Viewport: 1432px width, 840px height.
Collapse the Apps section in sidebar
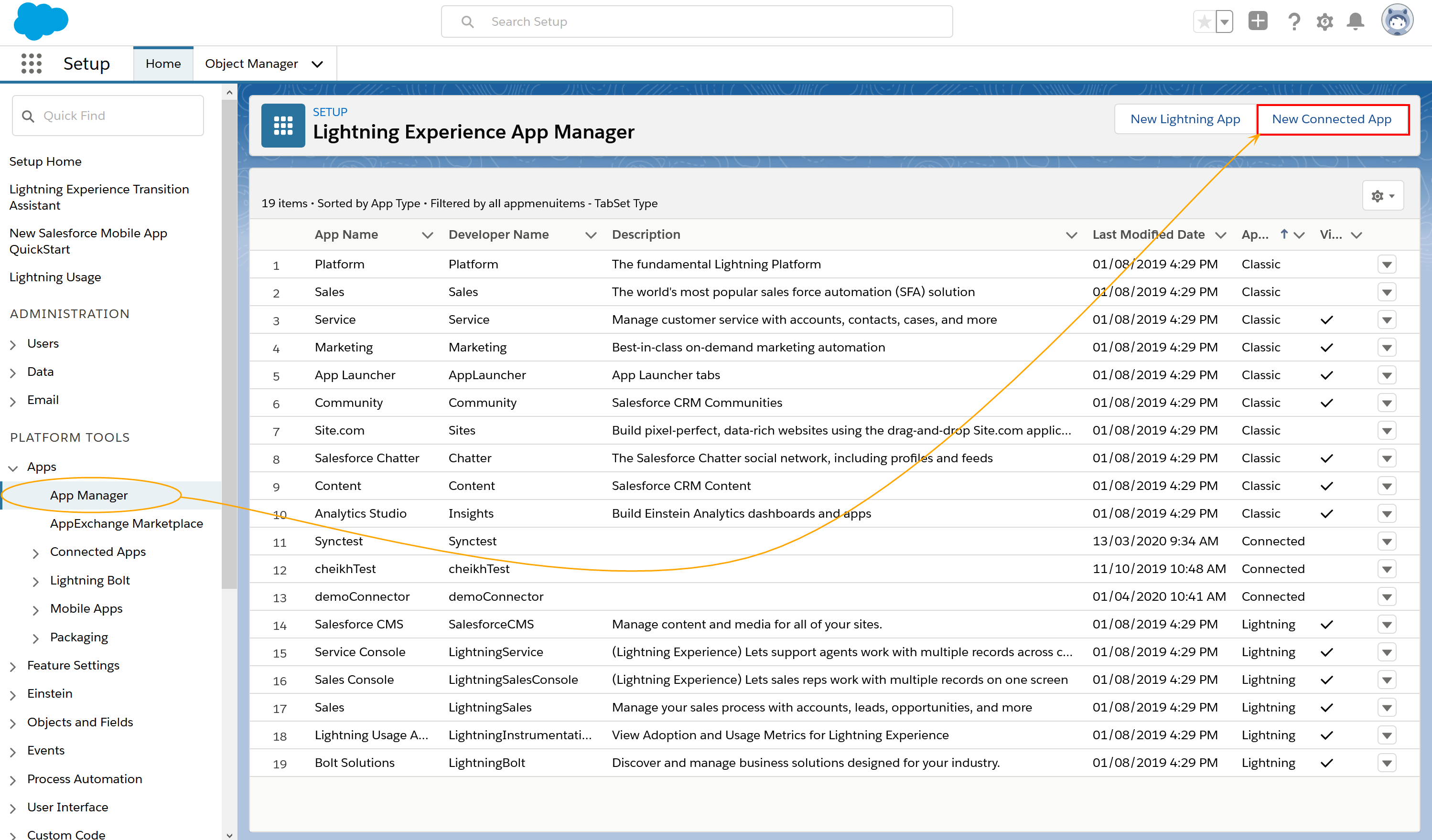pyautogui.click(x=12, y=467)
